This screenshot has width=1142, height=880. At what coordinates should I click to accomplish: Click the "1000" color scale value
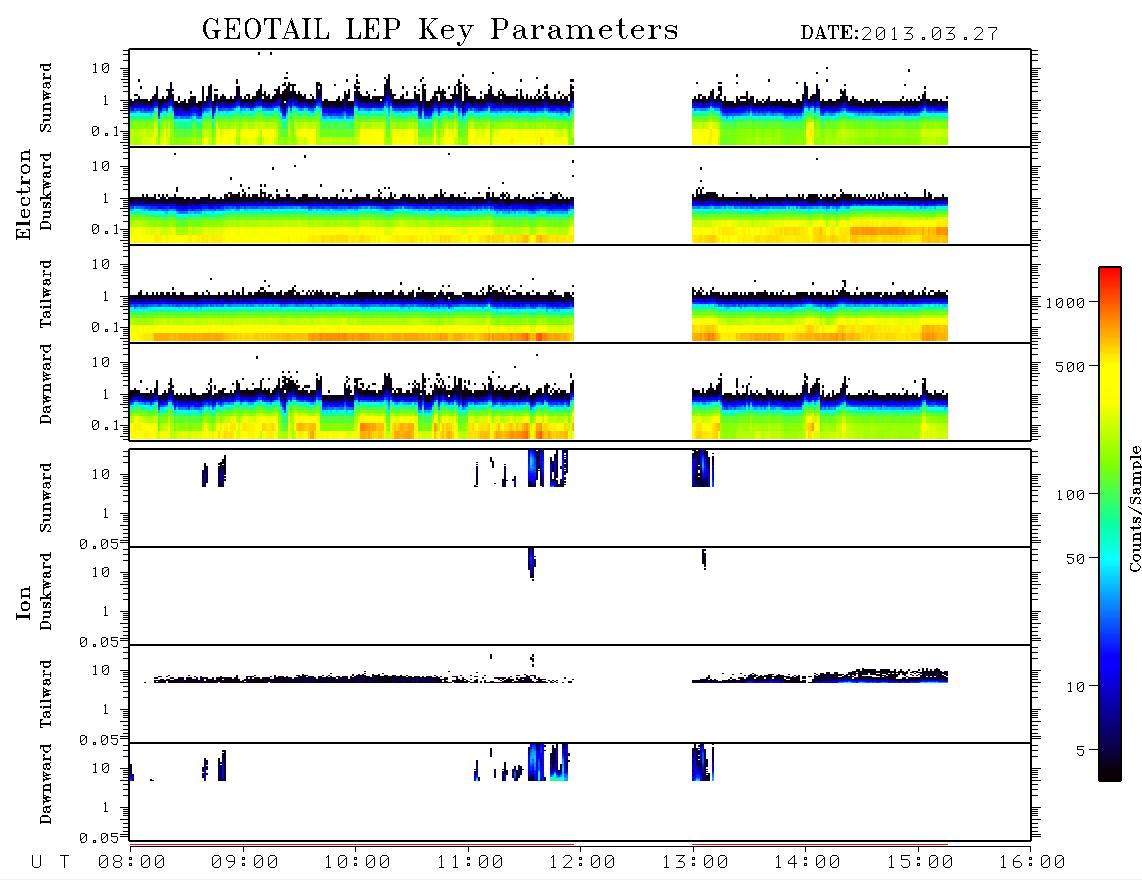pos(1065,303)
